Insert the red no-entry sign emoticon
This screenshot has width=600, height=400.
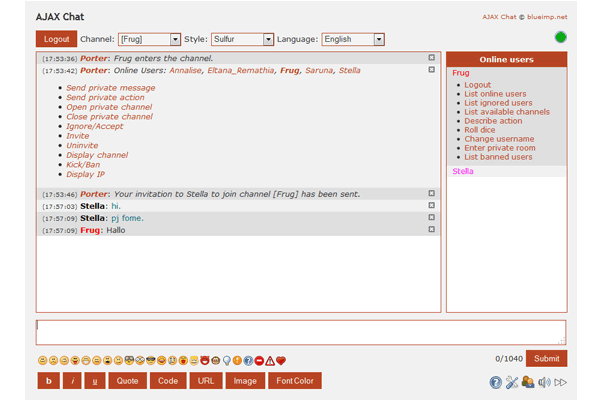point(259,360)
